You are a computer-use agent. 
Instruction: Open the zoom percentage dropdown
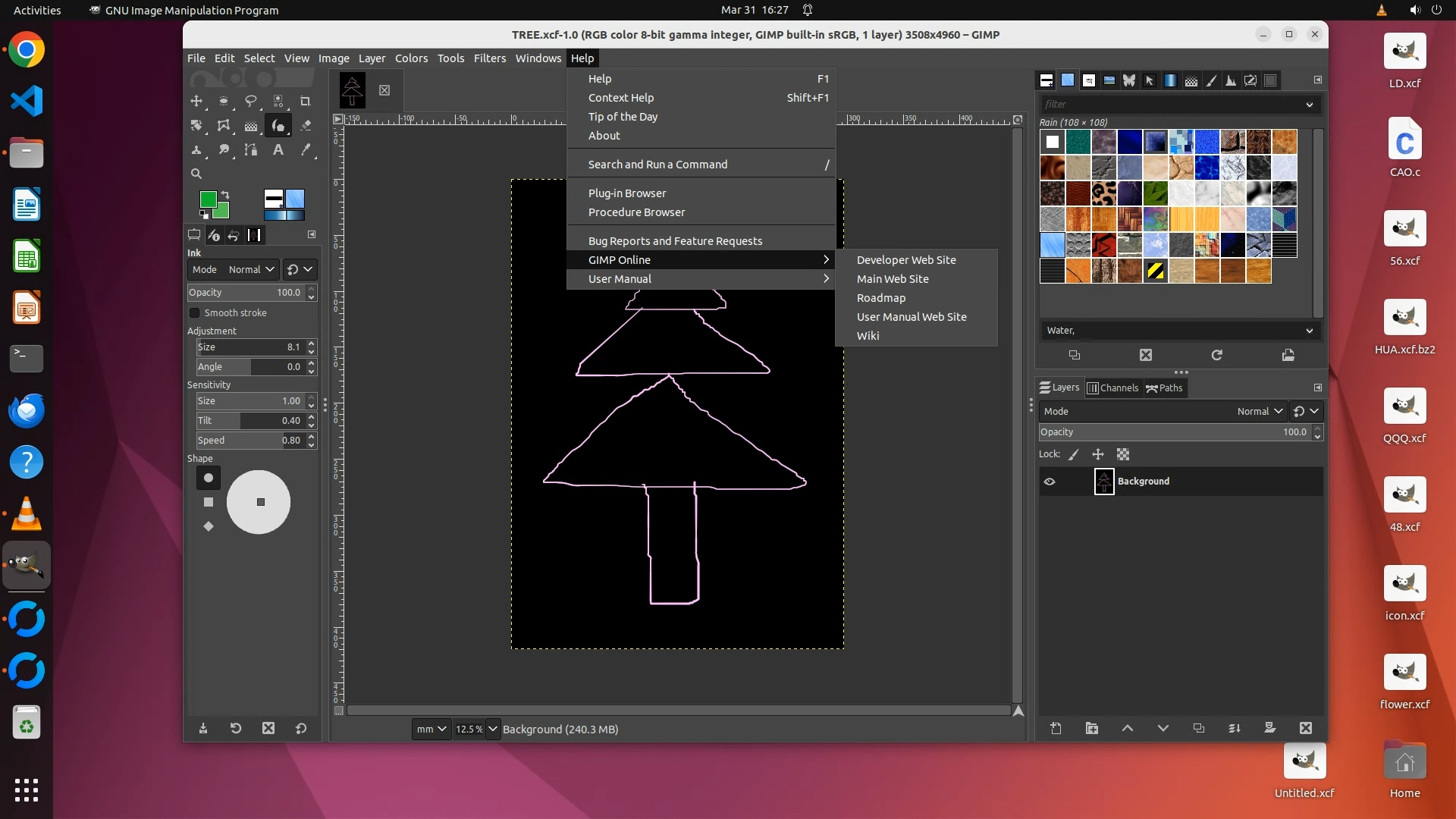click(x=493, y=729)
